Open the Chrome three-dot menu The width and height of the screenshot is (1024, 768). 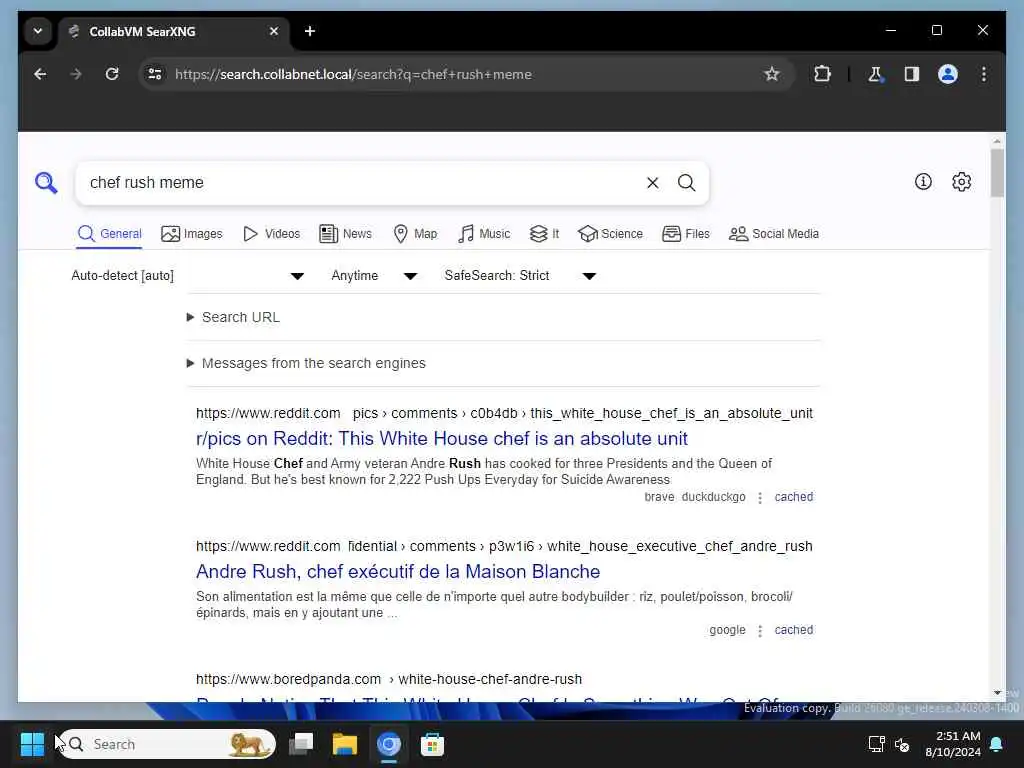click(984, 74)
